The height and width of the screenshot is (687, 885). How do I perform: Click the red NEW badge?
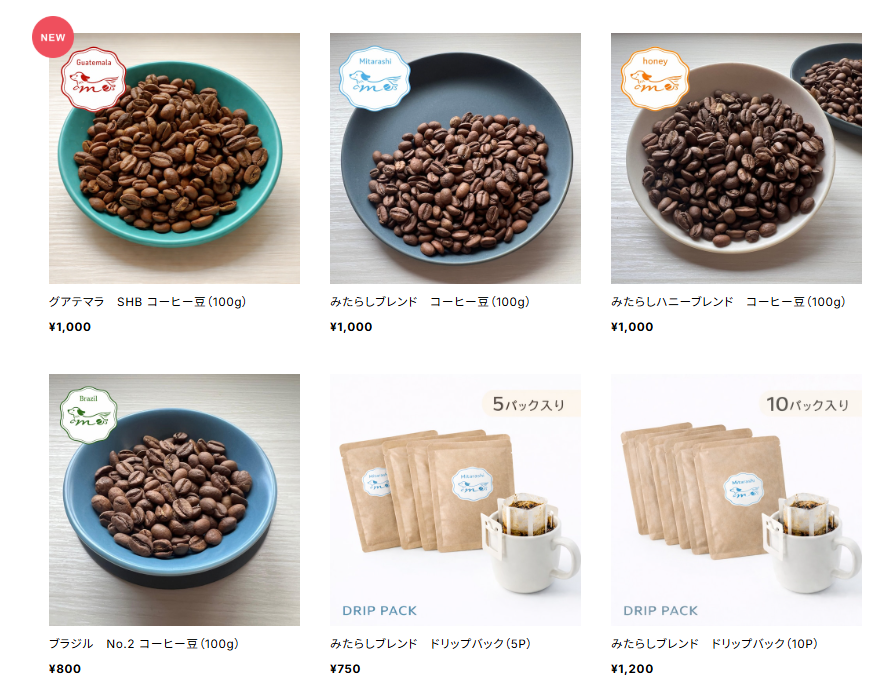tap(52, 37)
